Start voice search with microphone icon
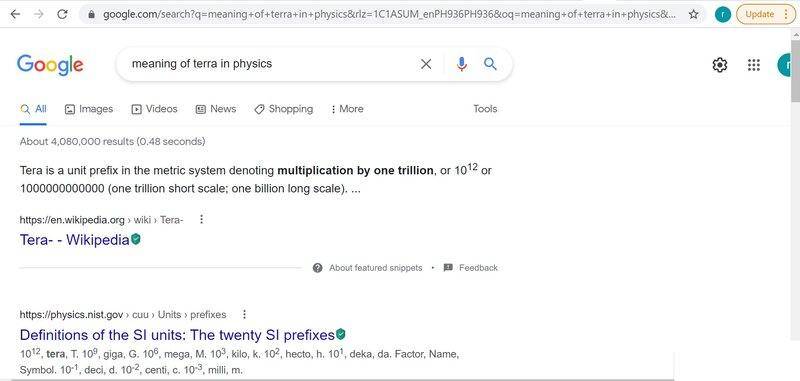The height and width of the screenshot is (381, 800). pos(462,64)
